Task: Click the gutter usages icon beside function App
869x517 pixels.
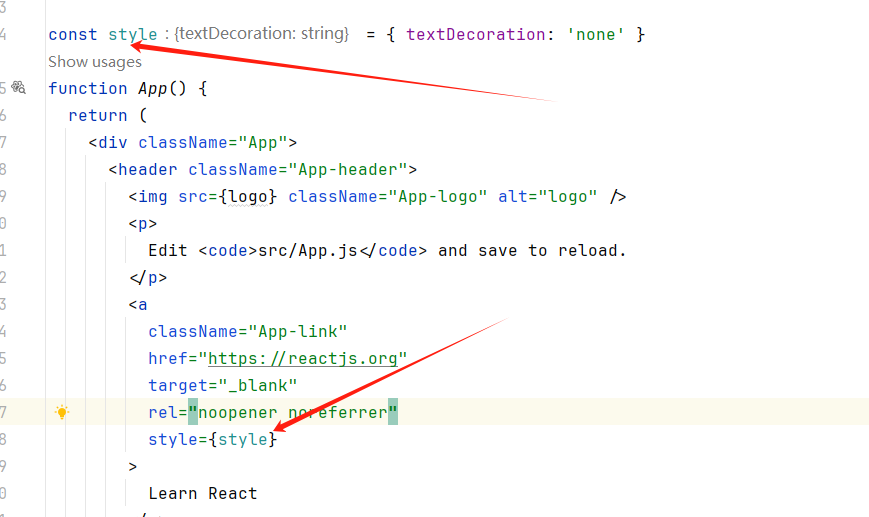Action: (x=19, y=88)
